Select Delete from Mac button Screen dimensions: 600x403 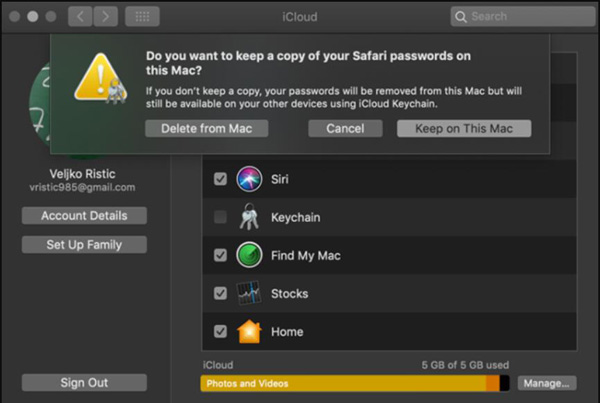[207, 129]
